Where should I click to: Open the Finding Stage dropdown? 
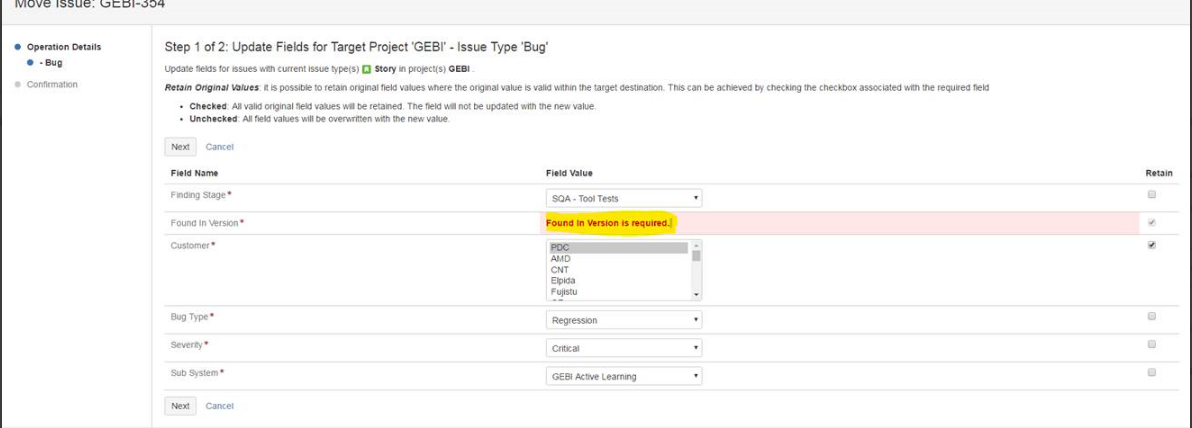pos(624,198)
